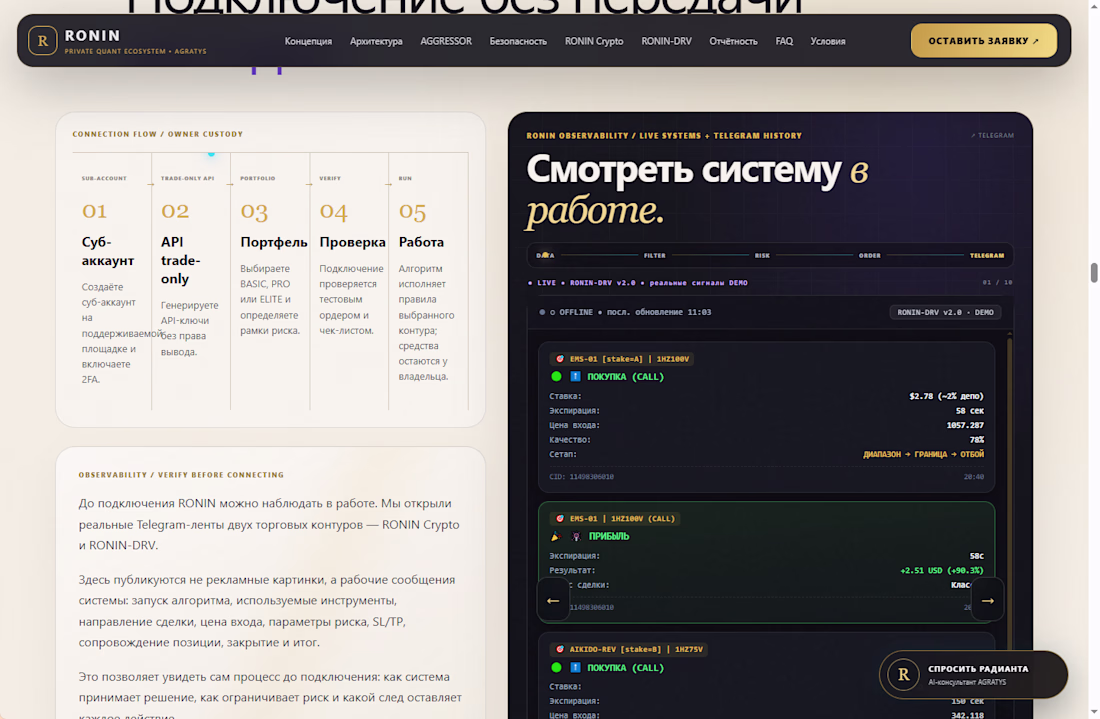The height and width of the screenshot is (719, 1100).
Task: Show previous slide with the left arrow
Action: tap(553, 600)
